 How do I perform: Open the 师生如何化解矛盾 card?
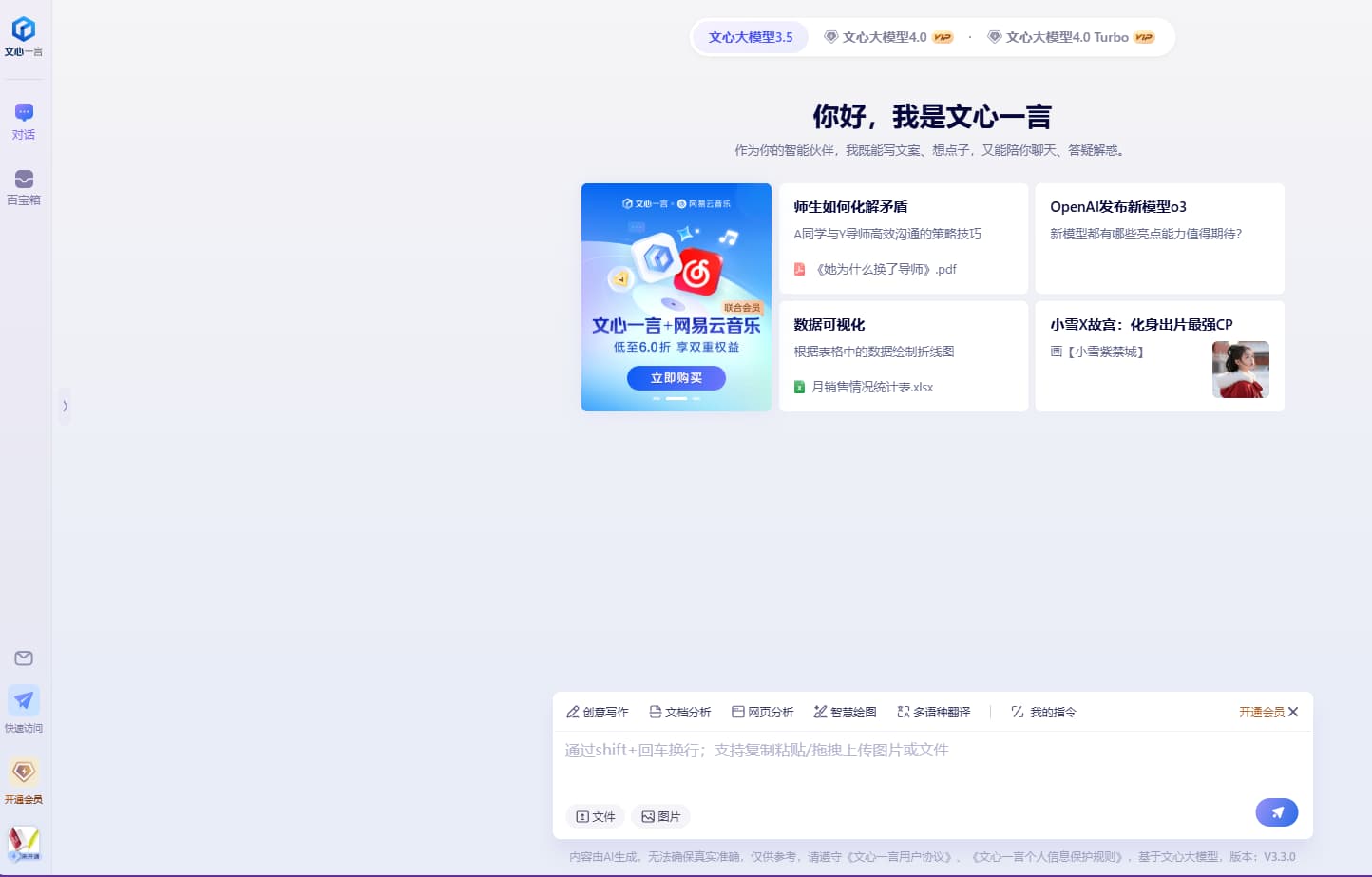coord(904,238)
